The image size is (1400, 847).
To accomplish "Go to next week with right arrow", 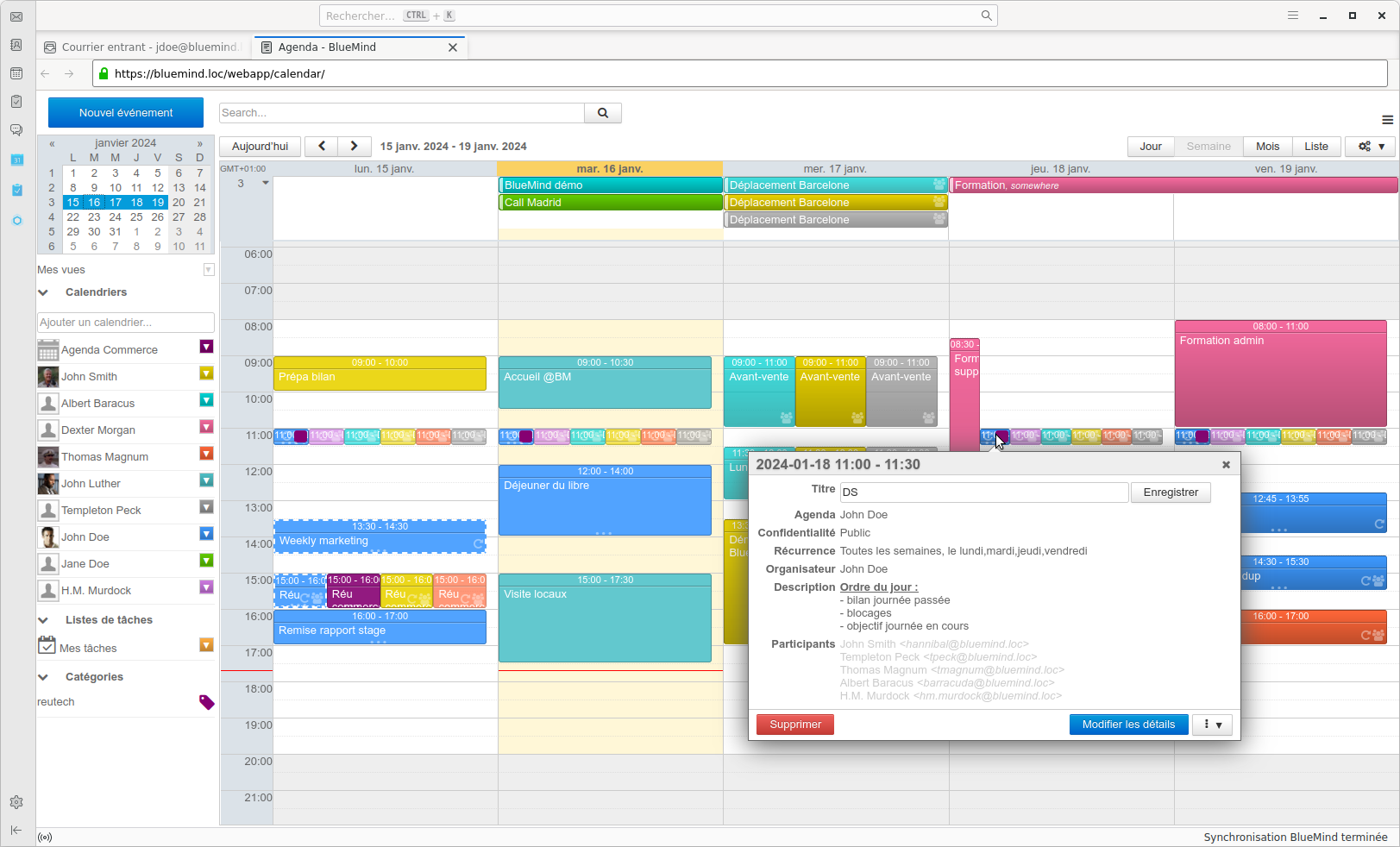I will click(x=354, y=147).
